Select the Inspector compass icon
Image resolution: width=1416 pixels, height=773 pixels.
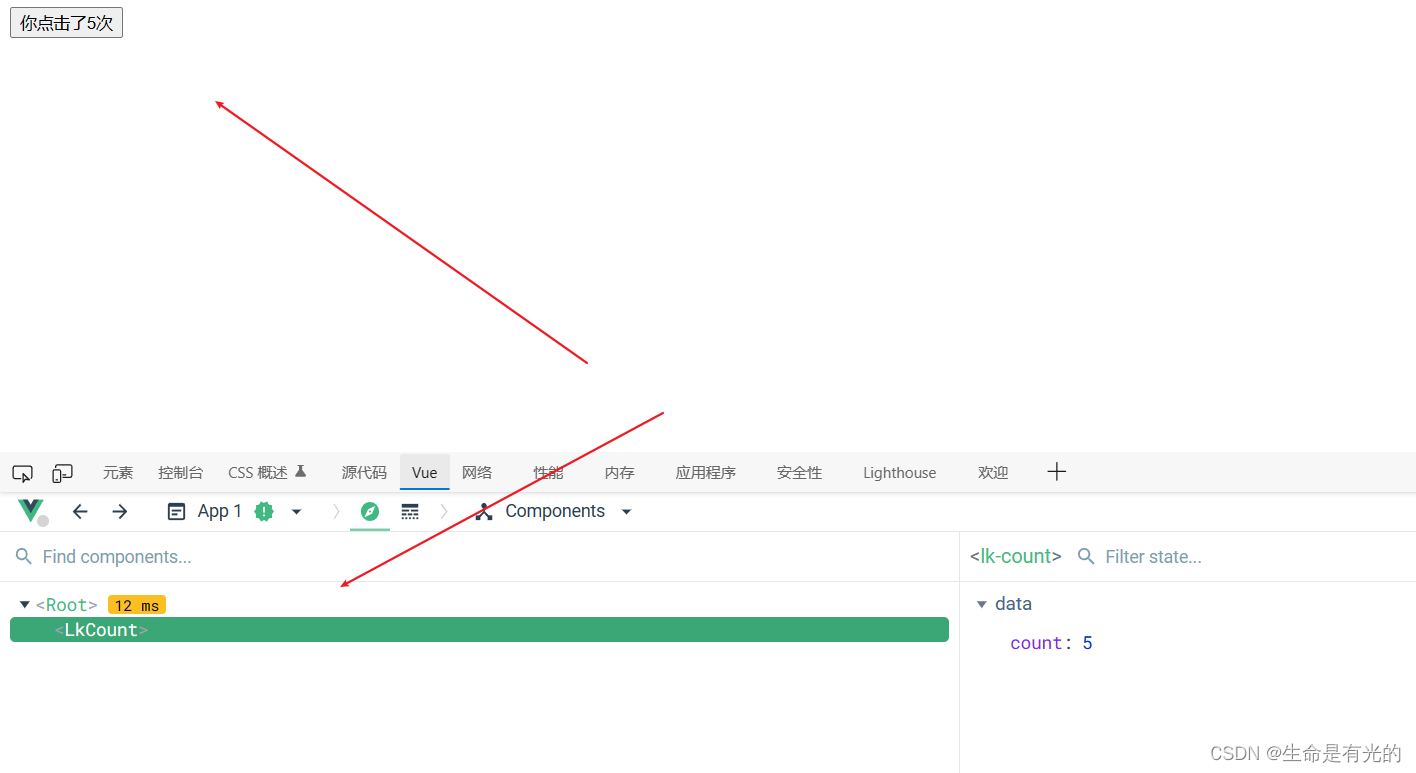[370, 511]
